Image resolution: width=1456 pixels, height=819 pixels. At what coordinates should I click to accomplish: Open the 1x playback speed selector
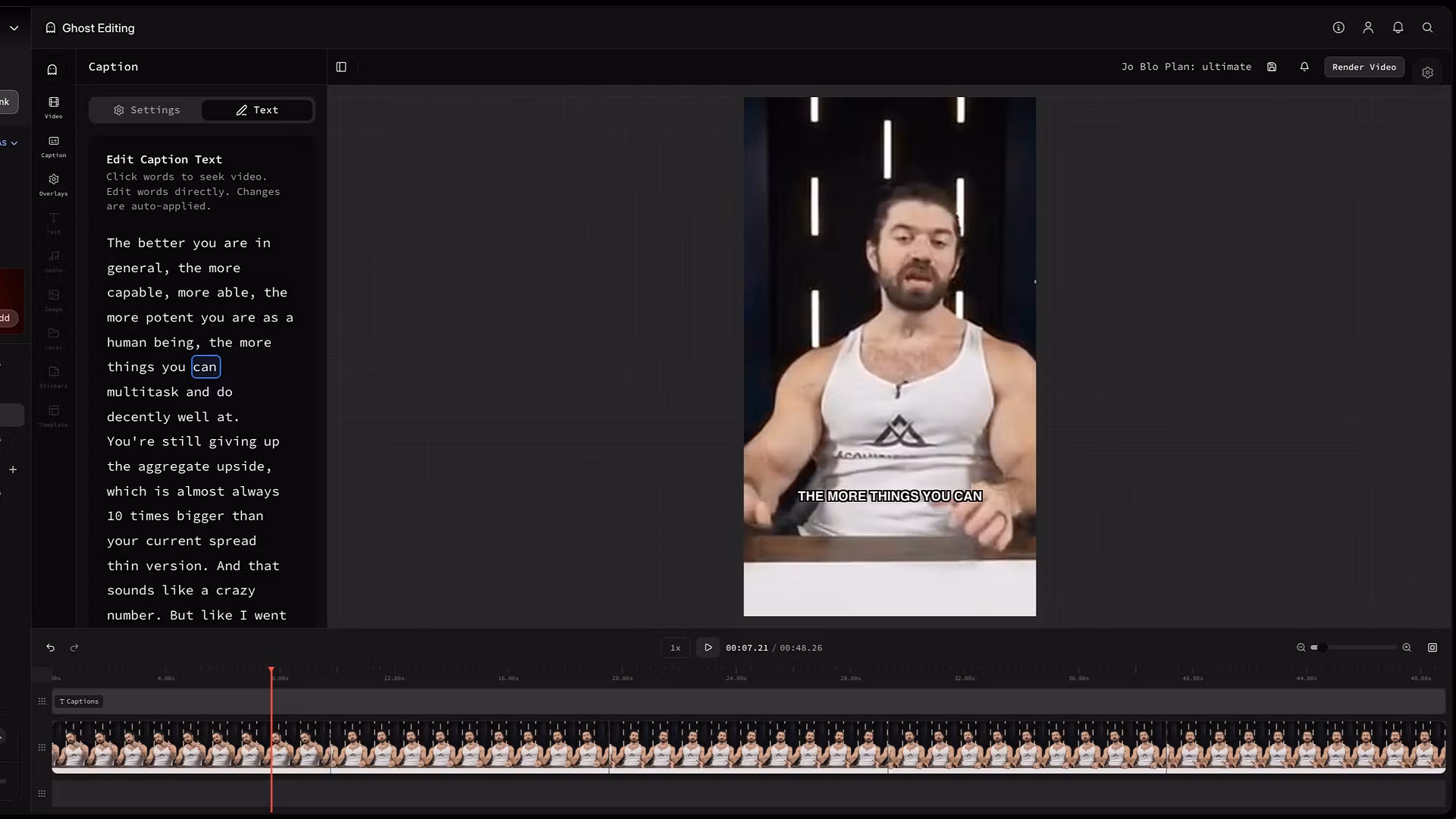point(675,648)
